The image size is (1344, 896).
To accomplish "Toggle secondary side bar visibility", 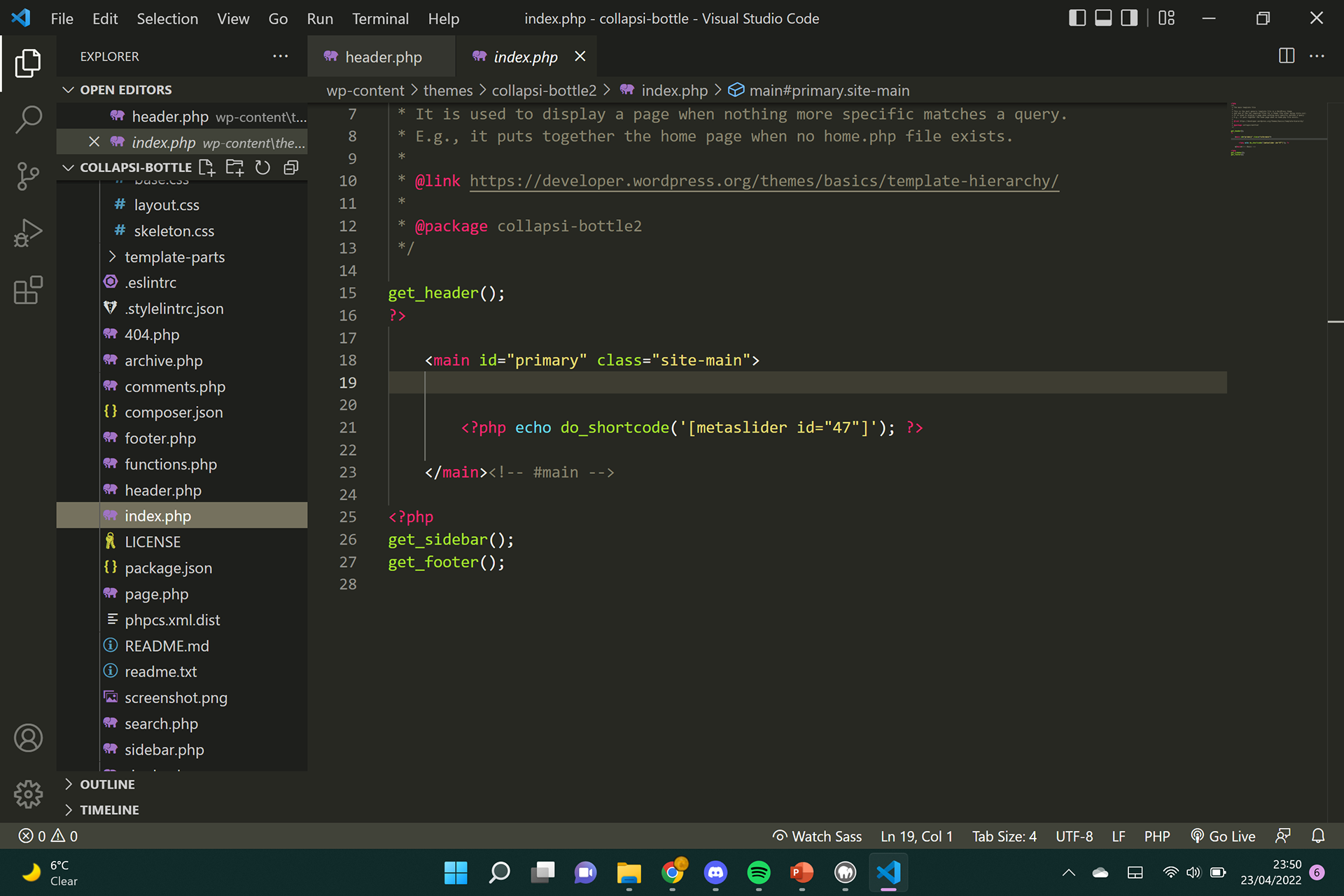I will tap(1129, 18).
